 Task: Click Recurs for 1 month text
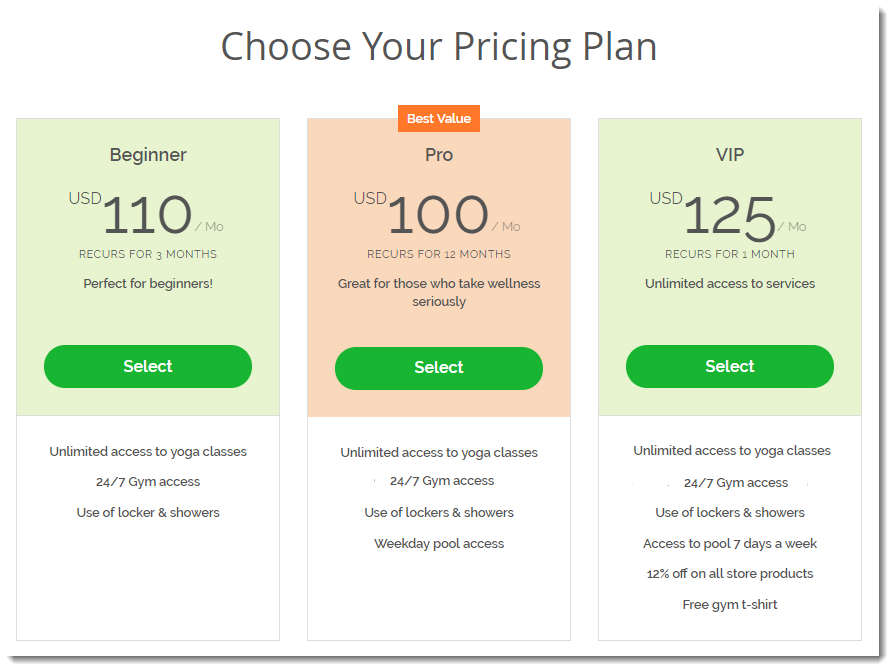(730, 254)
